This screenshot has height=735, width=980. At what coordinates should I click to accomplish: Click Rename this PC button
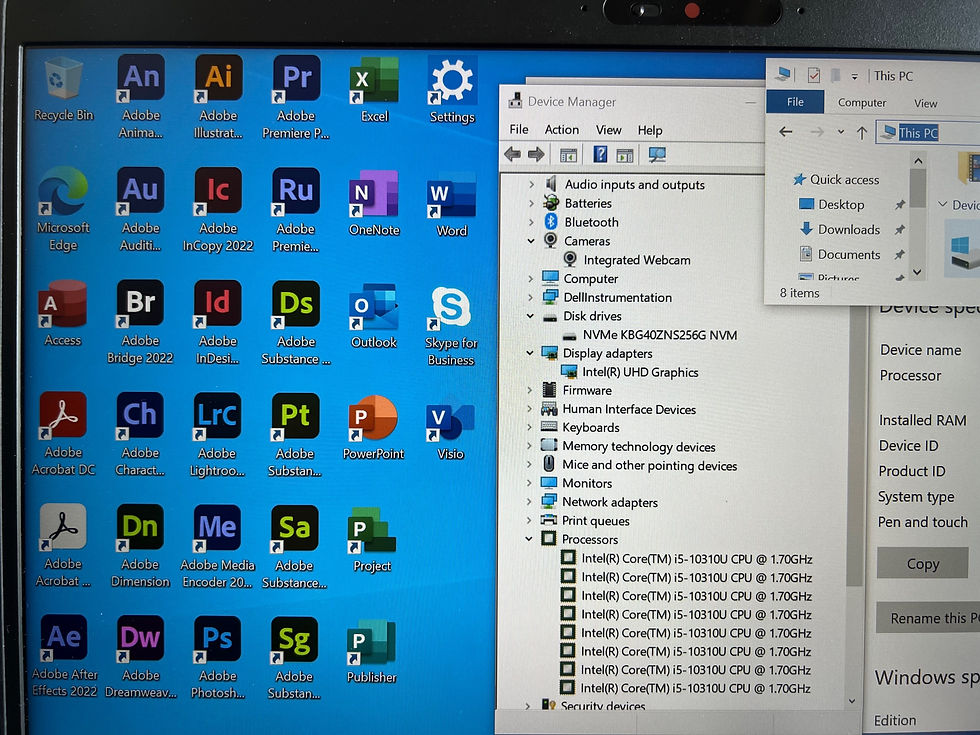(928, 618)
